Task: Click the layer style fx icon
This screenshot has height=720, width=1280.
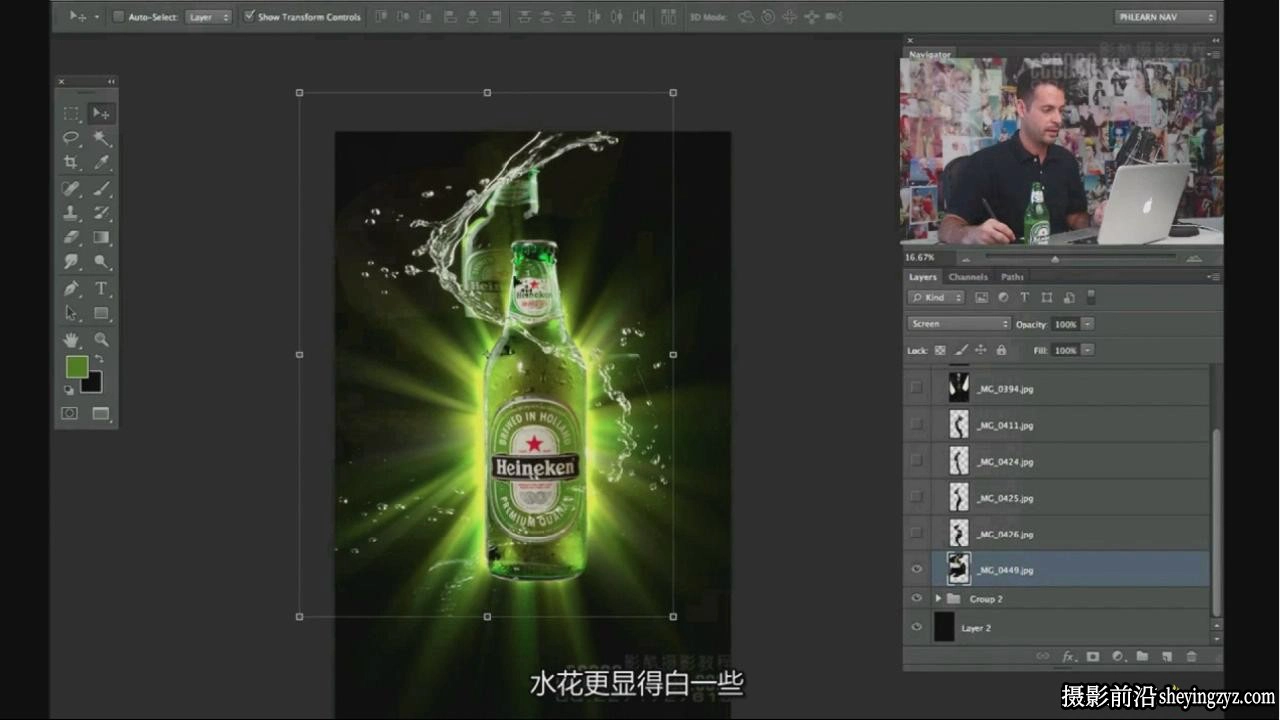Action: click(1068, 657)
